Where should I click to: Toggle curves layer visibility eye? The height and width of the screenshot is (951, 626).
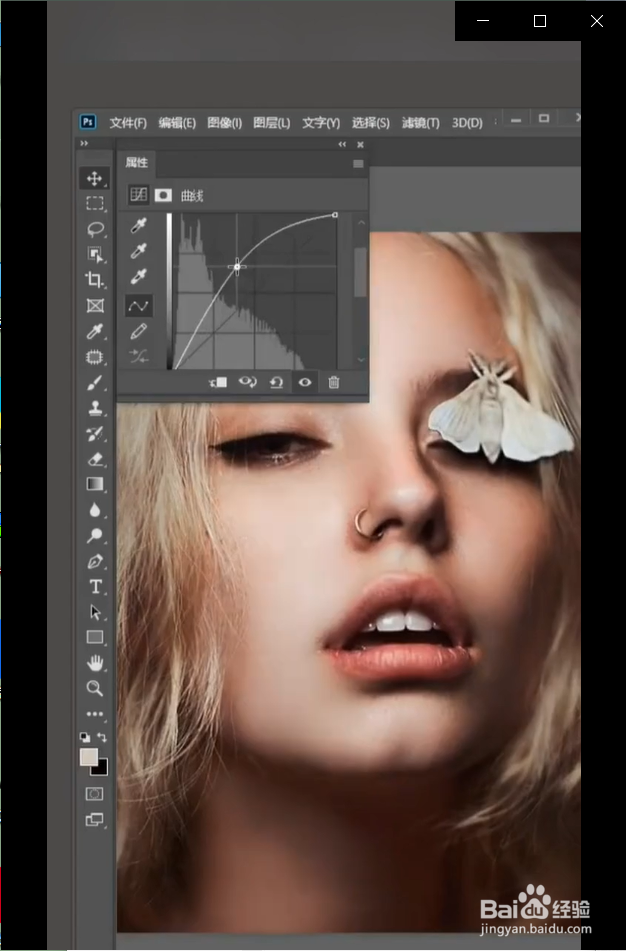click(305, 382)
